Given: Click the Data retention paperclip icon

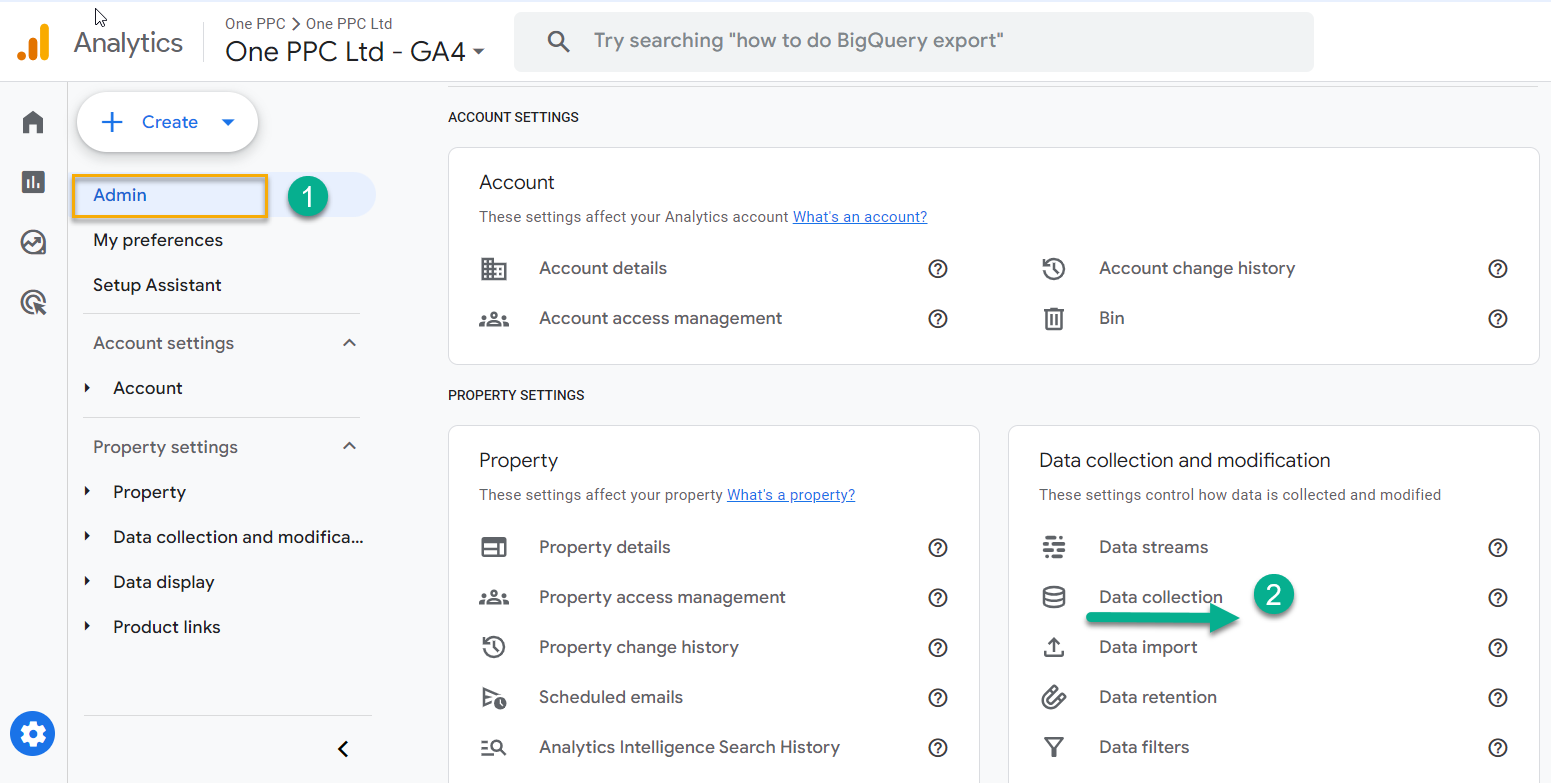Looking at the screenshot, I should tap(1053, 697).
